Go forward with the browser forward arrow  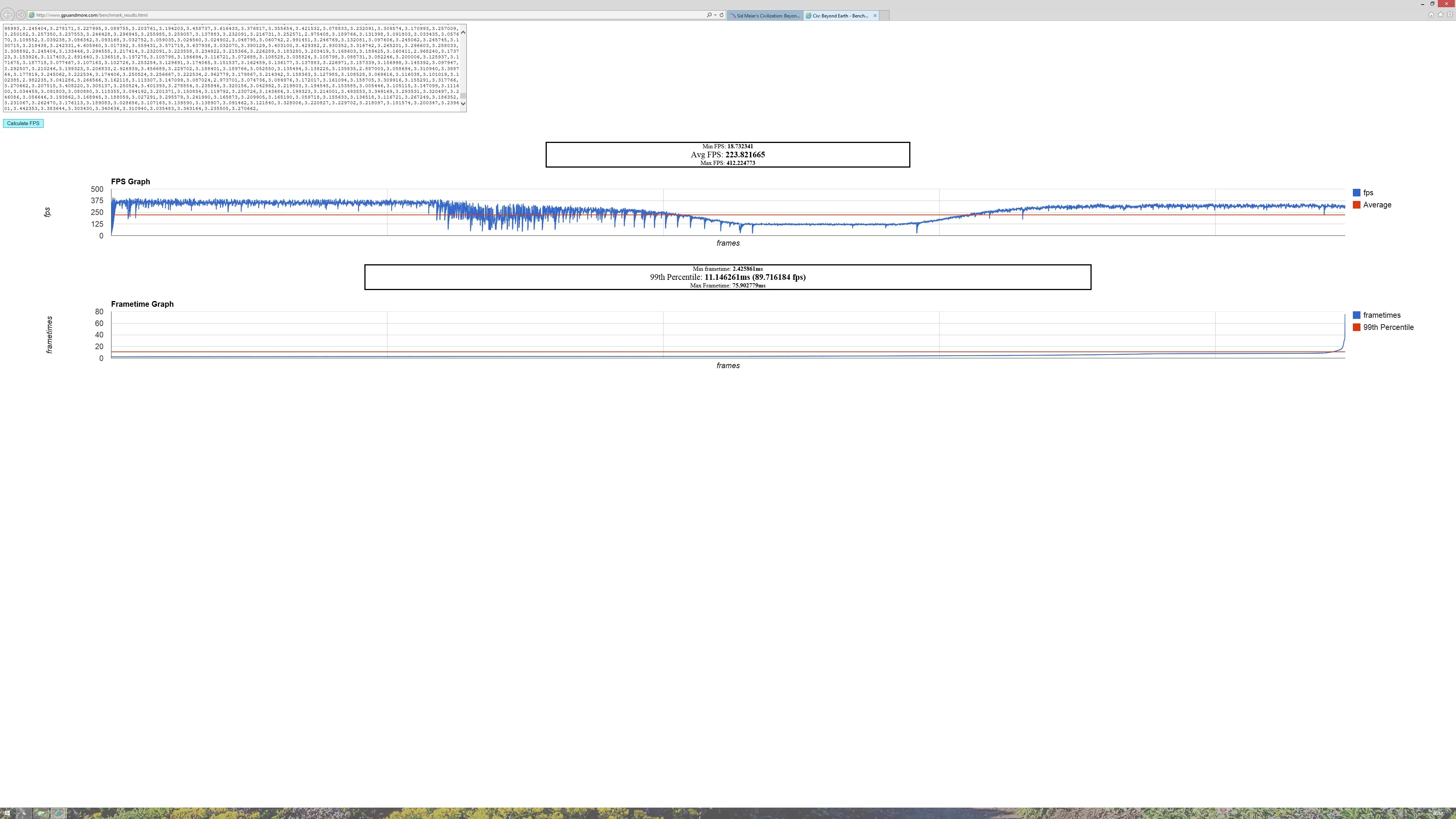(20, 15)
